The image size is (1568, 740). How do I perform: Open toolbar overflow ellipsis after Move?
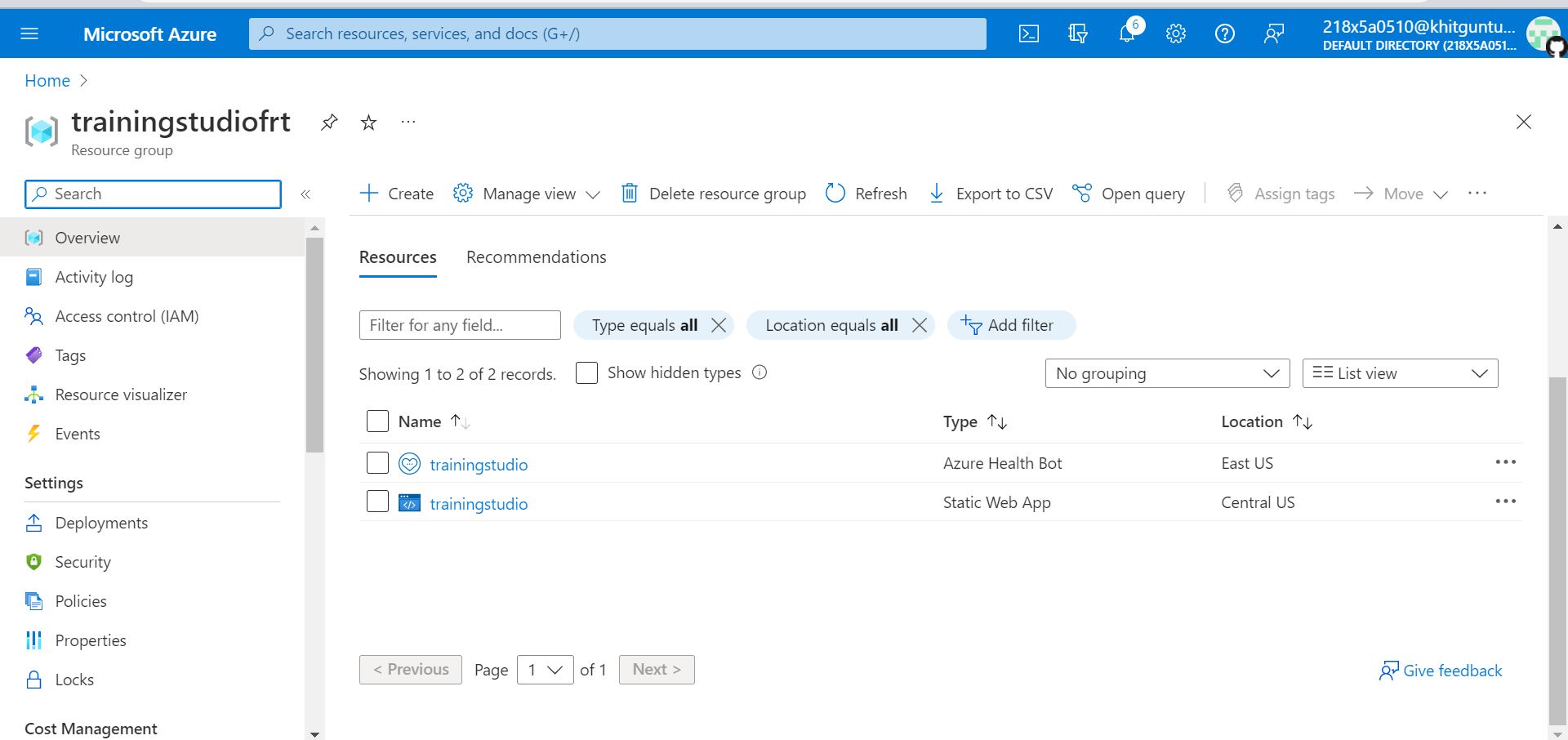click(1477, 194)
